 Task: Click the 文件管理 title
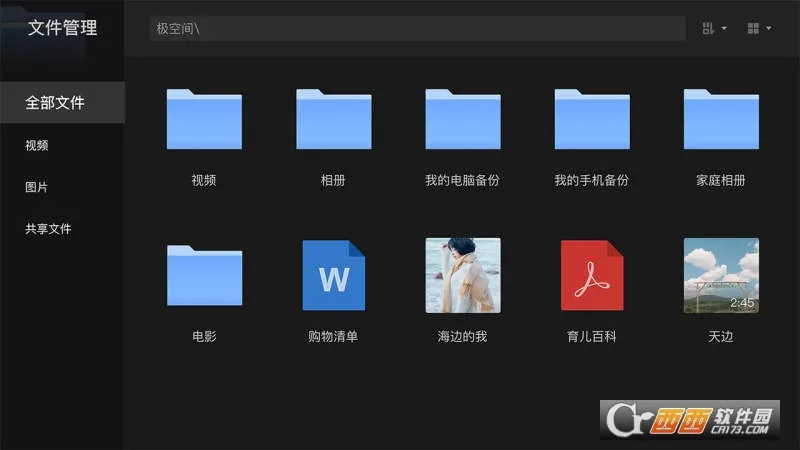click(62, 28)
